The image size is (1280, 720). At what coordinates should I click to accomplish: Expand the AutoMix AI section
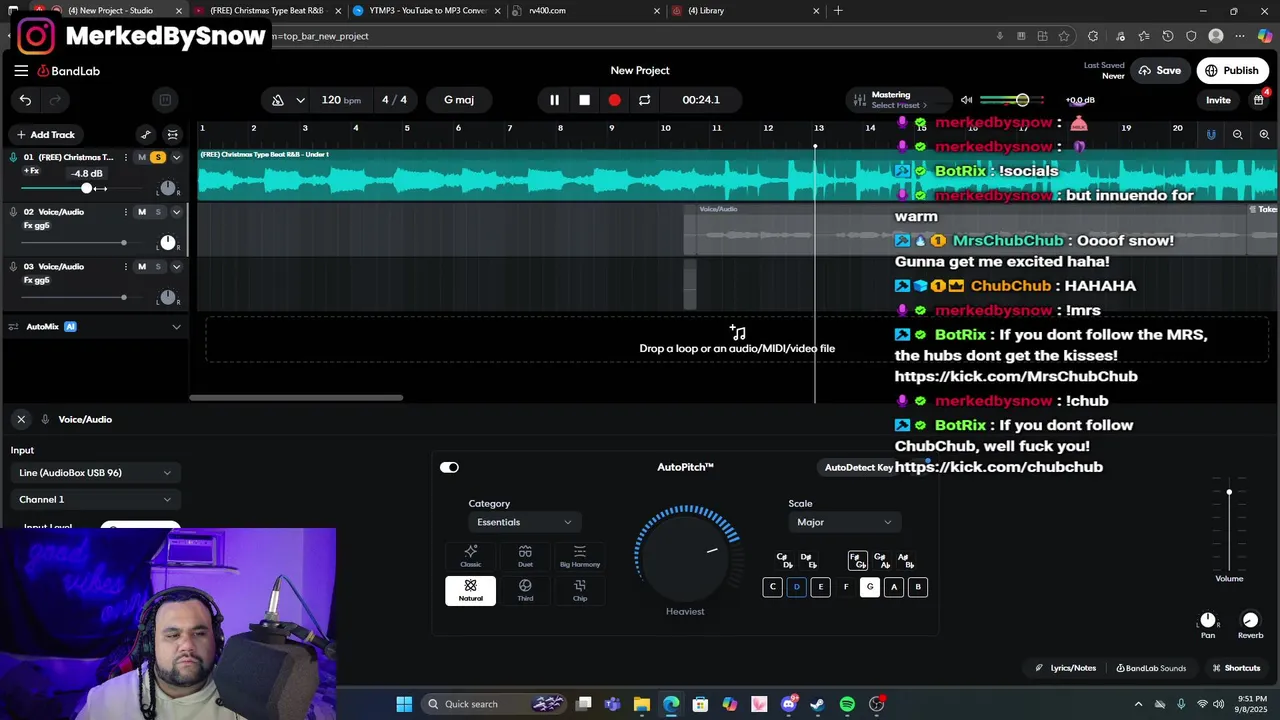(176, 327)
